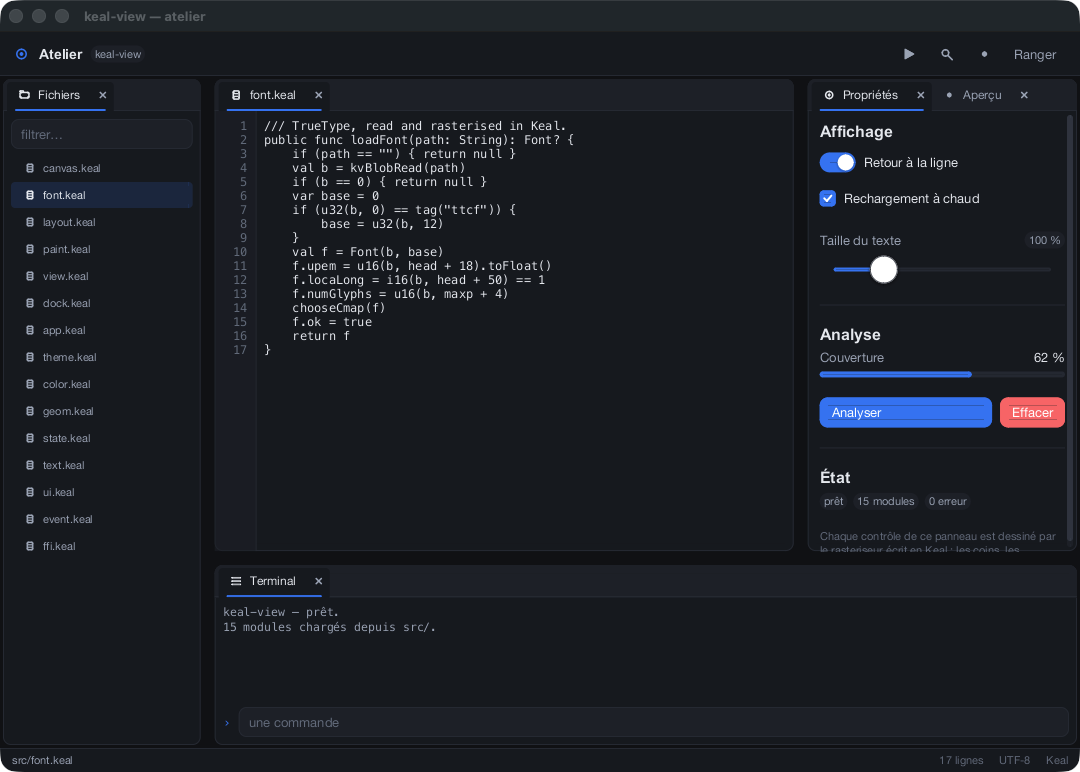Click the file icon next to dock.keal
Image resolution: width=1080 pixels, height=772 pixels.
click(30, 303)
